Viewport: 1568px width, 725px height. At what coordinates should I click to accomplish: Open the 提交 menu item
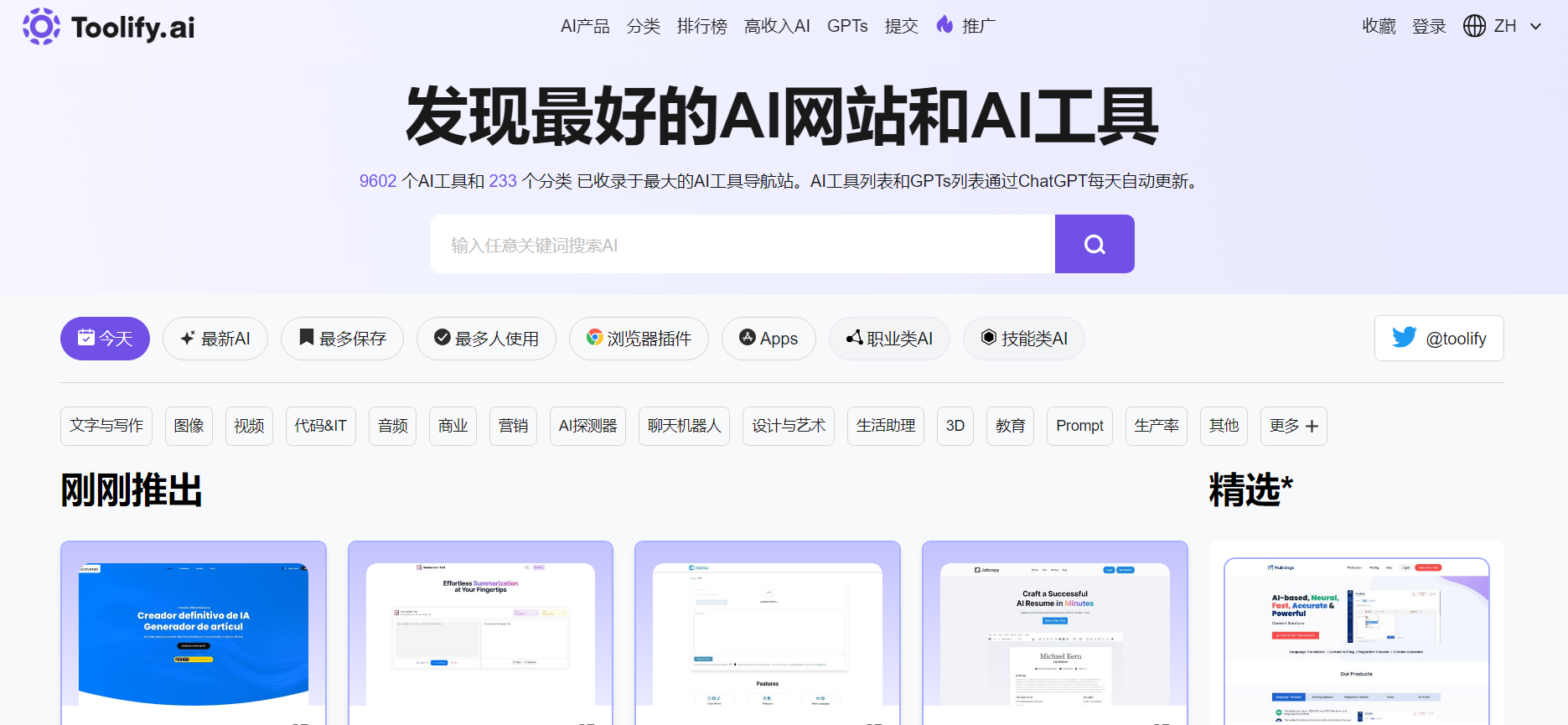[x=902, y=26]
